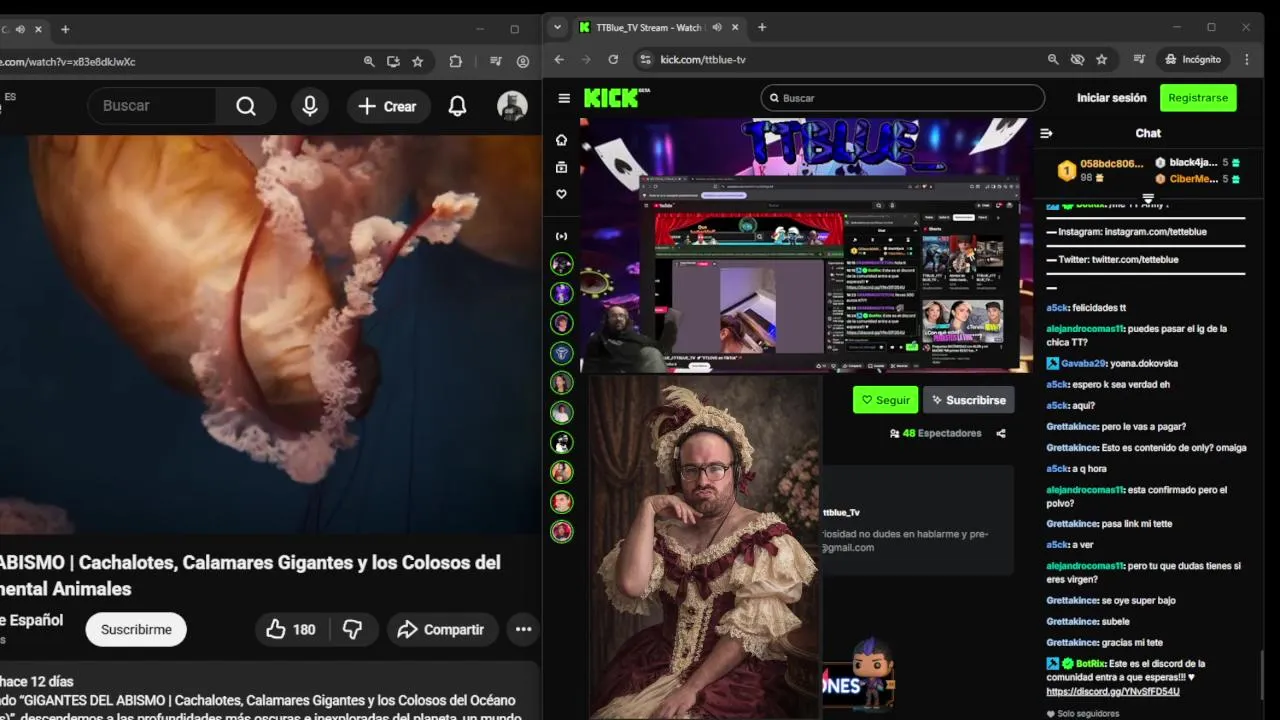Click Kick chat panel scrollbar
The image size is (1280, 720).
click(x=1262, y=676)
